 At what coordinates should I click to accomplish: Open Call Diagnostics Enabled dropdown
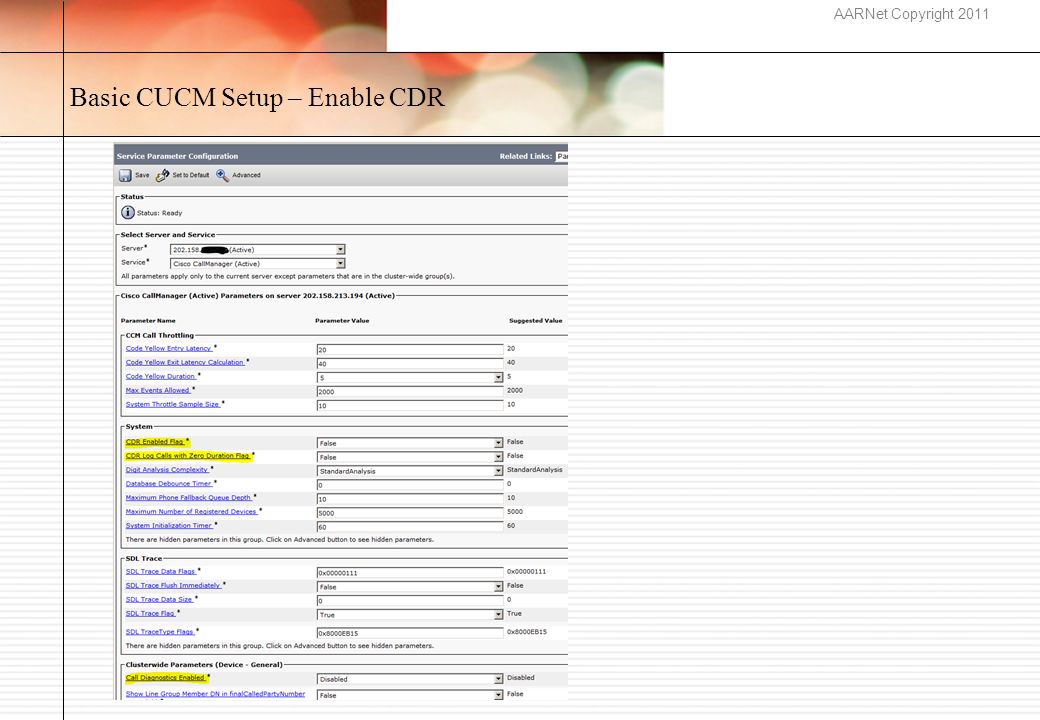point(410,679)
